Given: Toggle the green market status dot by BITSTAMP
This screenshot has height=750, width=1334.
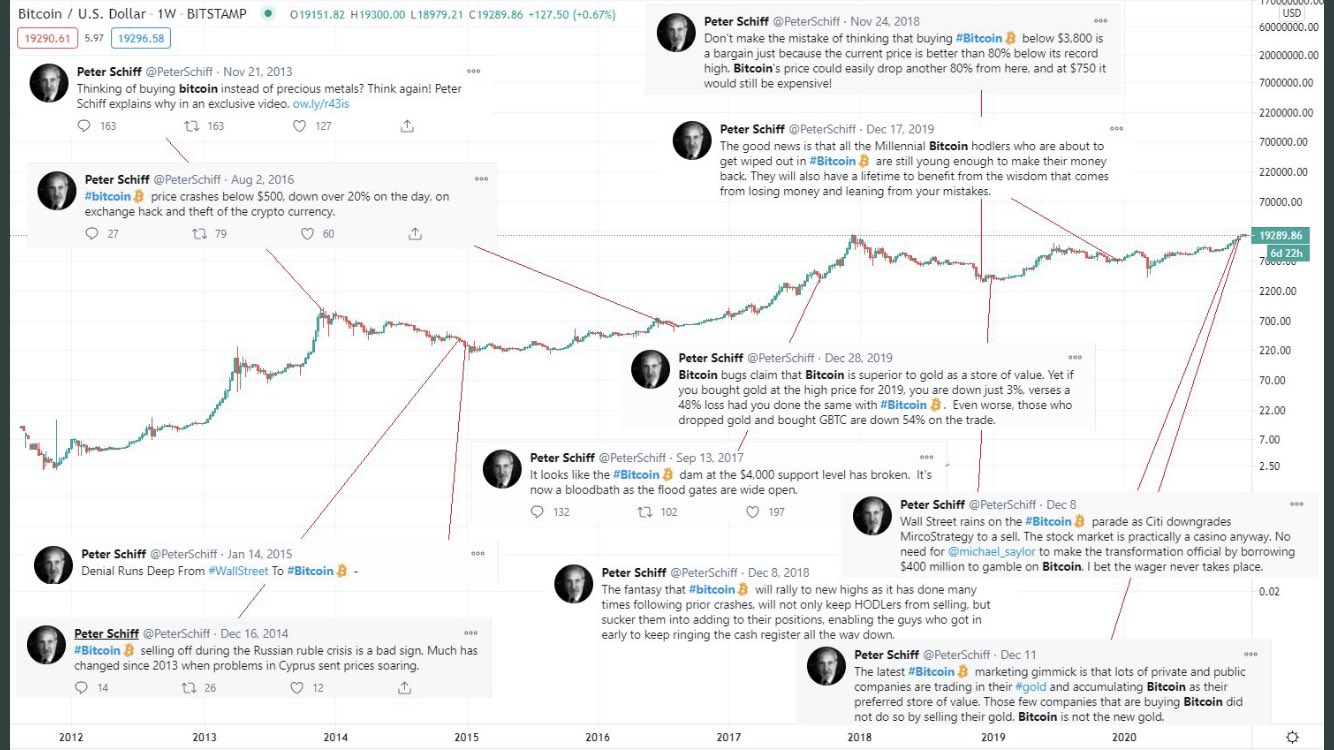Looking at the screenshot, I should (x=268, y=15).
